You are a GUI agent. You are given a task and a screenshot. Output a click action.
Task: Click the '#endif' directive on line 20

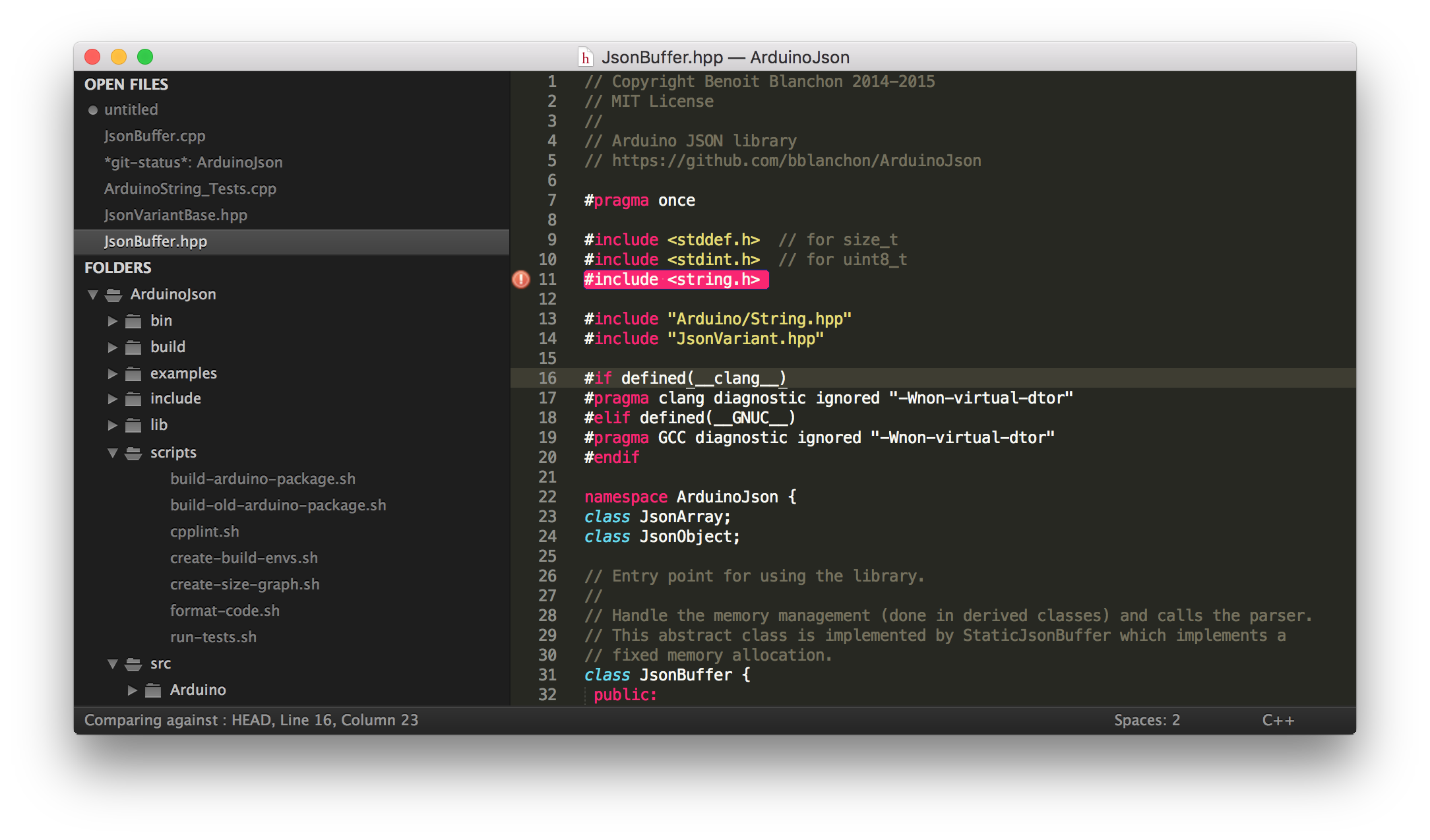(x=611, y=458)
